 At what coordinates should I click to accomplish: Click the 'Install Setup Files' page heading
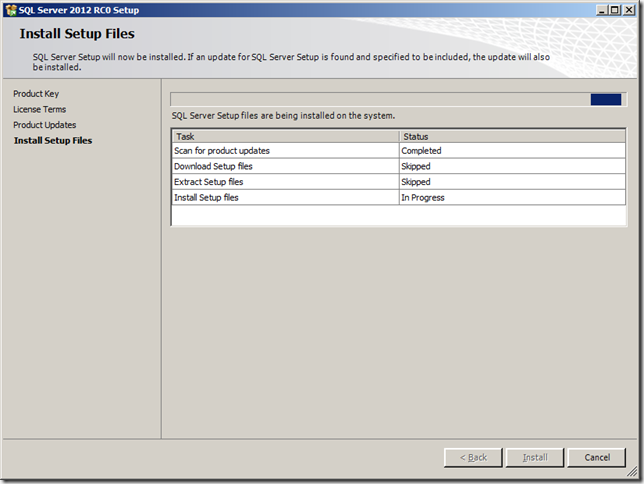(77, 34)
